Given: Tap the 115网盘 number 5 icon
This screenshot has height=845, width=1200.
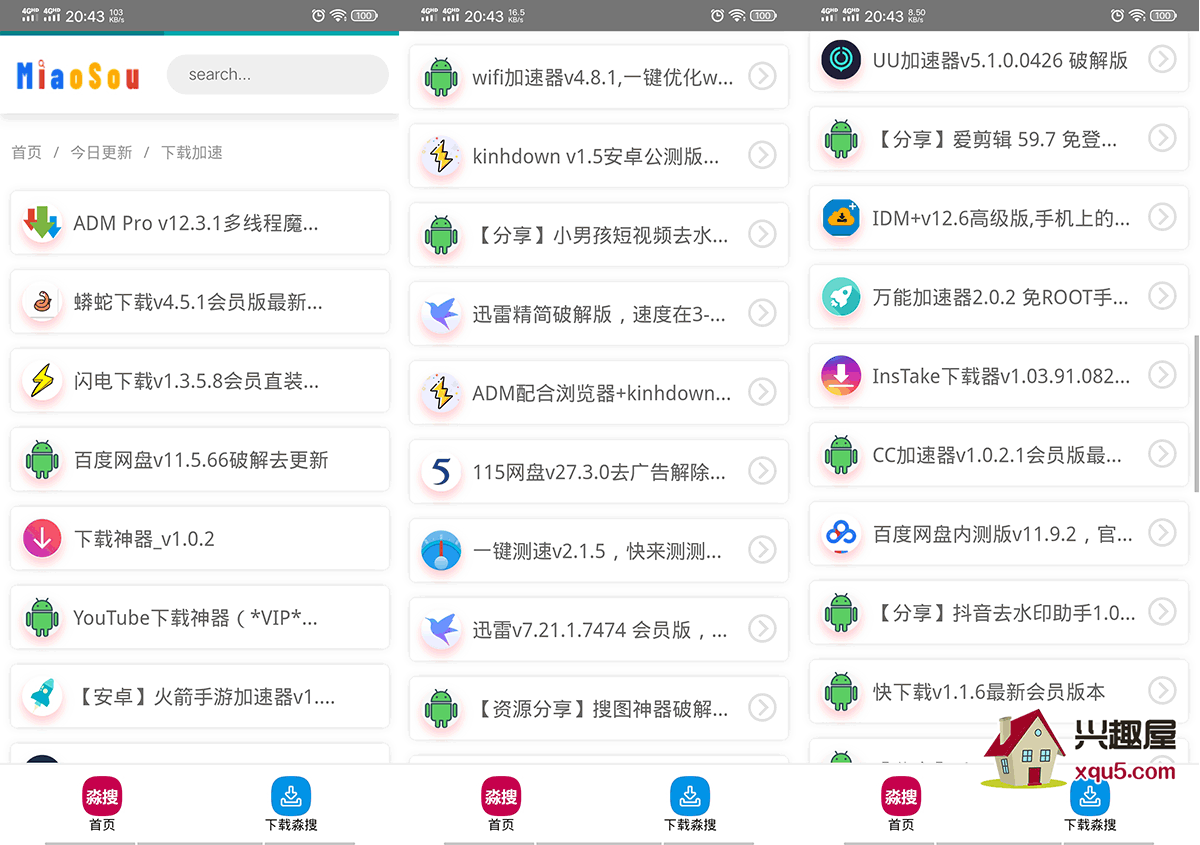Looking at the screenshot, I should [441, 471].
